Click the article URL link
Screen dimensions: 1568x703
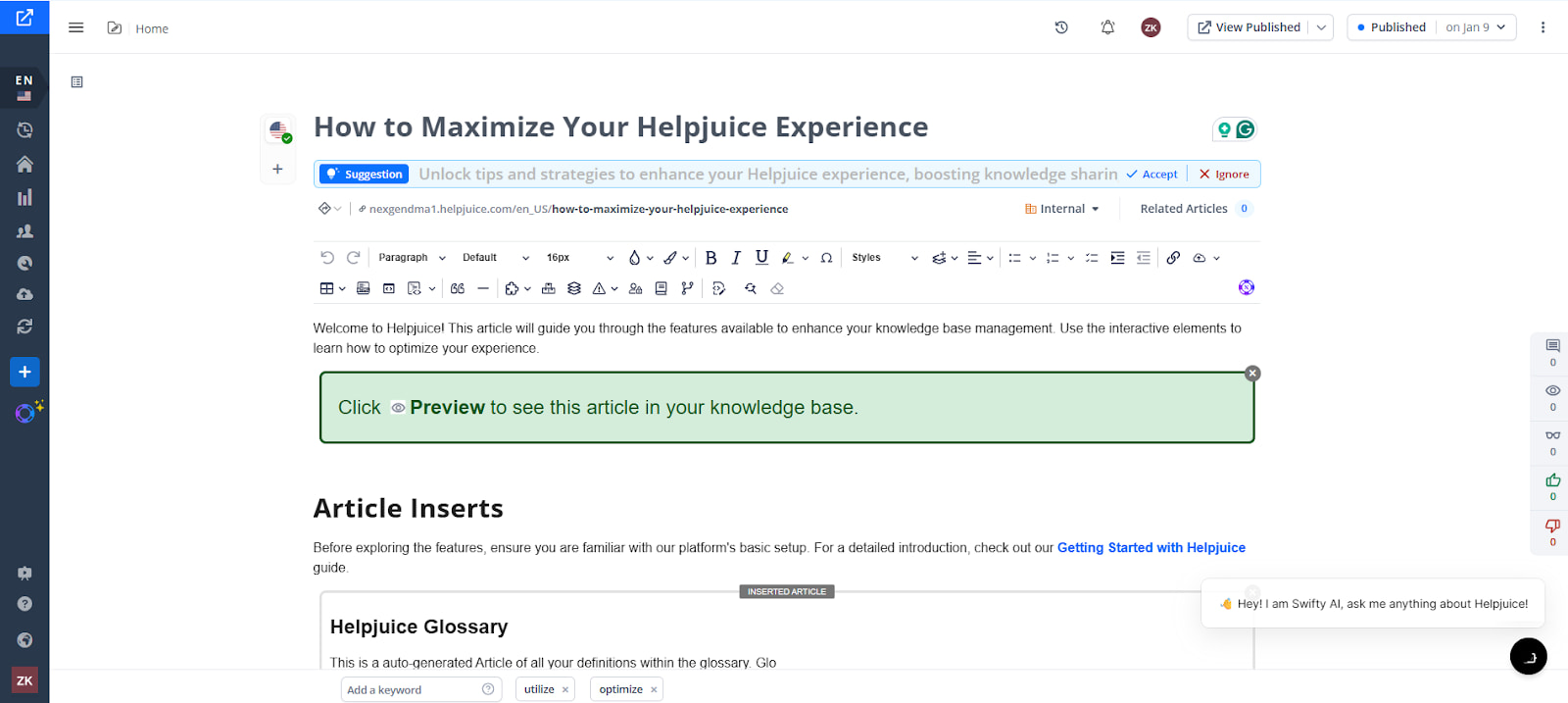(578, 209)
